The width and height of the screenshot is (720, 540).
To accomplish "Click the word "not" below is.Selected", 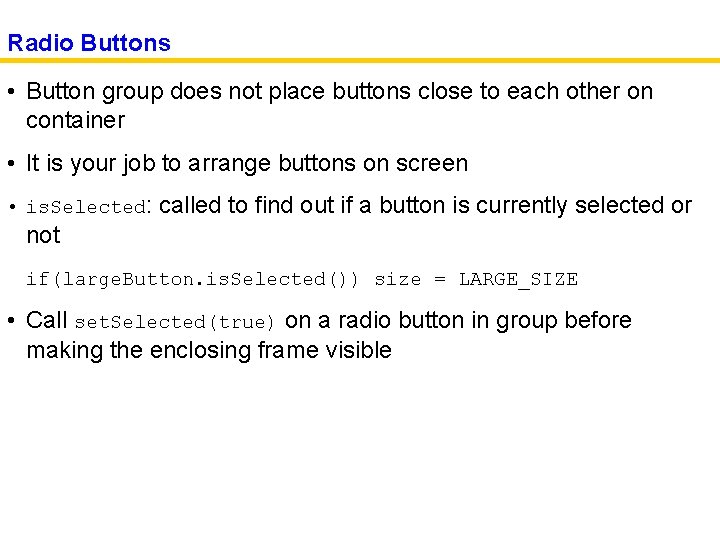I will click(x=43, y=236).
